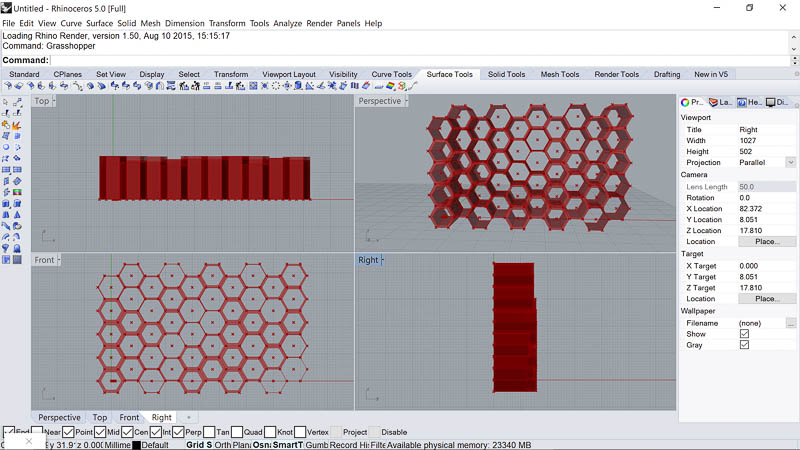This screenshot has width=800, height=450.
Task: Toggle the Near object snap checkbox
Action: point(37,432)
